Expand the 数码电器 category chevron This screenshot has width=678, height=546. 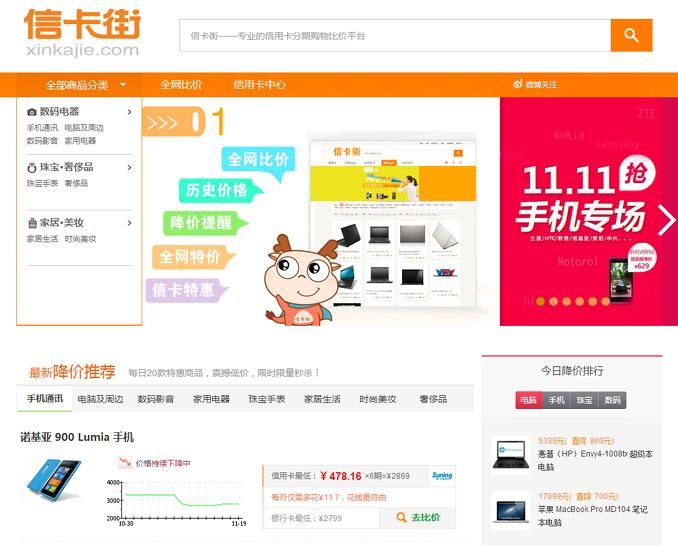129,112
